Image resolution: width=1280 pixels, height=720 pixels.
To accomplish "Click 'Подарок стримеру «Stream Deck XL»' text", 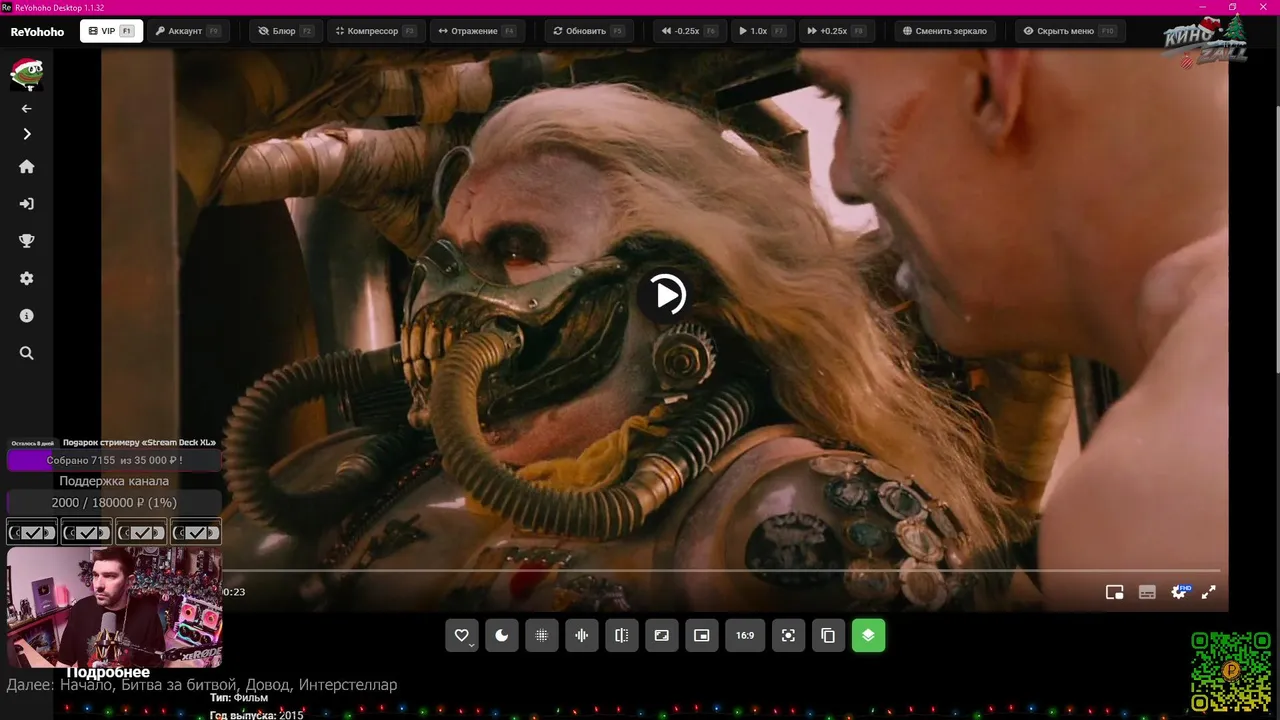I will click(x=139, y=442).
